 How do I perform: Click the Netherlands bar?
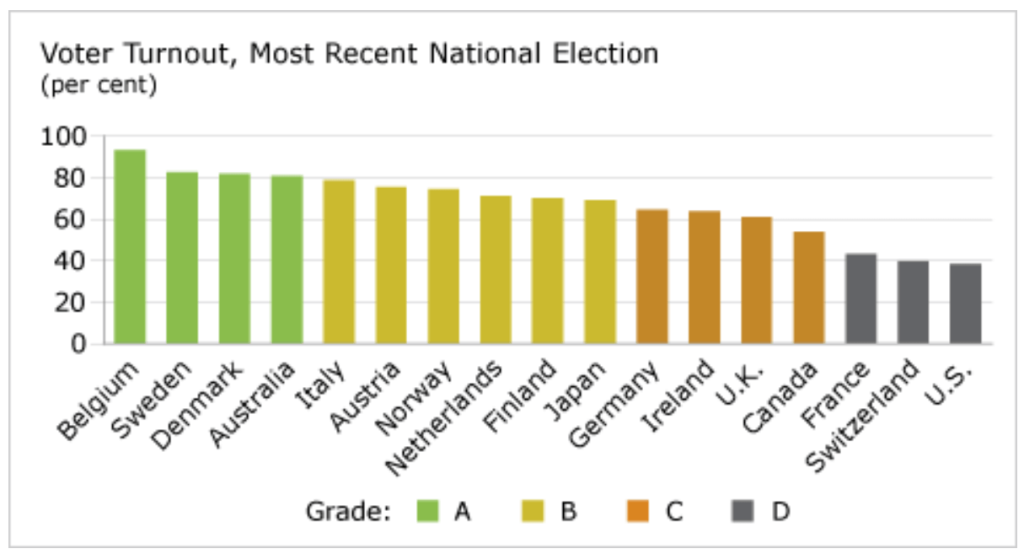pos(495,270)
